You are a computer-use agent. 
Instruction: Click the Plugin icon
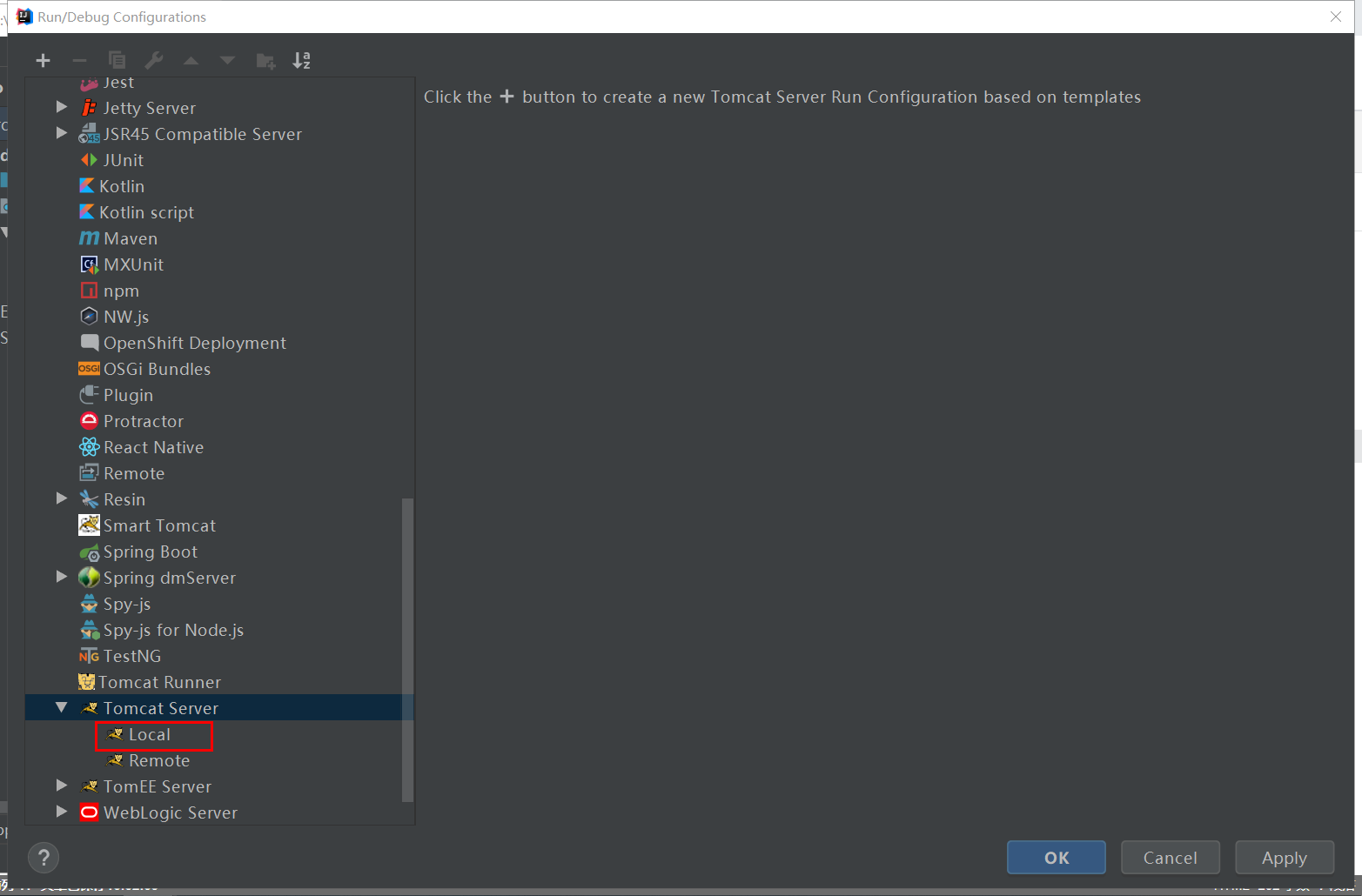click(x=89, y=395)
